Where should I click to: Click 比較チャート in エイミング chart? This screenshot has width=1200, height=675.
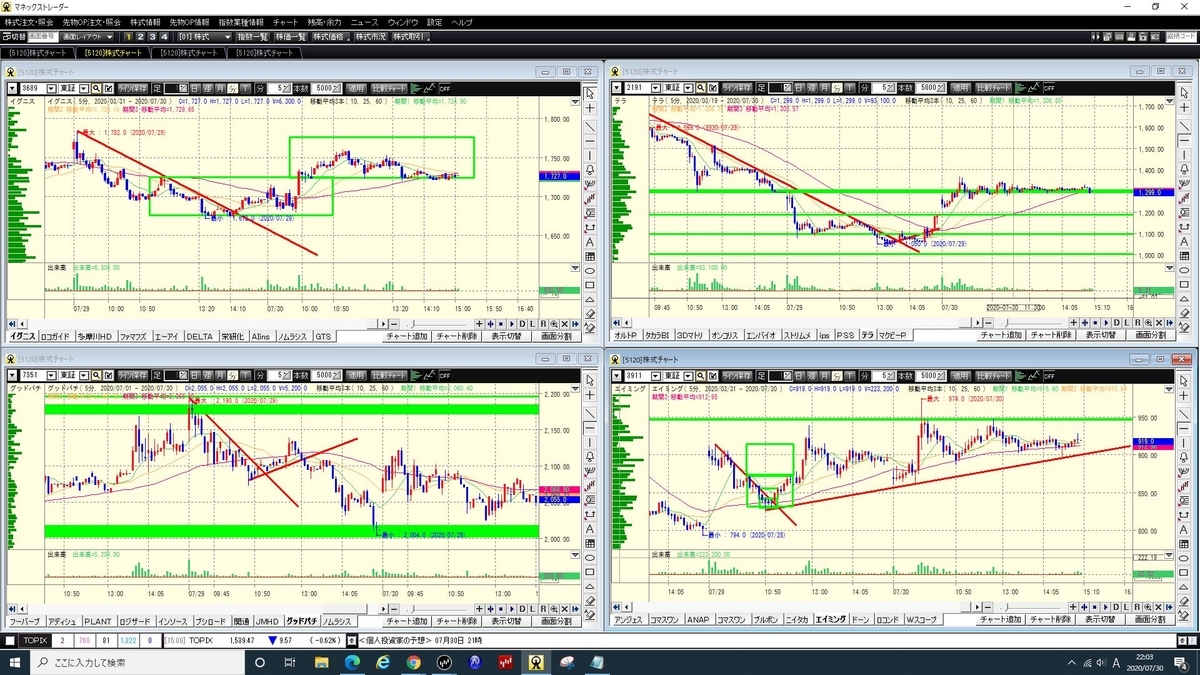995,375
